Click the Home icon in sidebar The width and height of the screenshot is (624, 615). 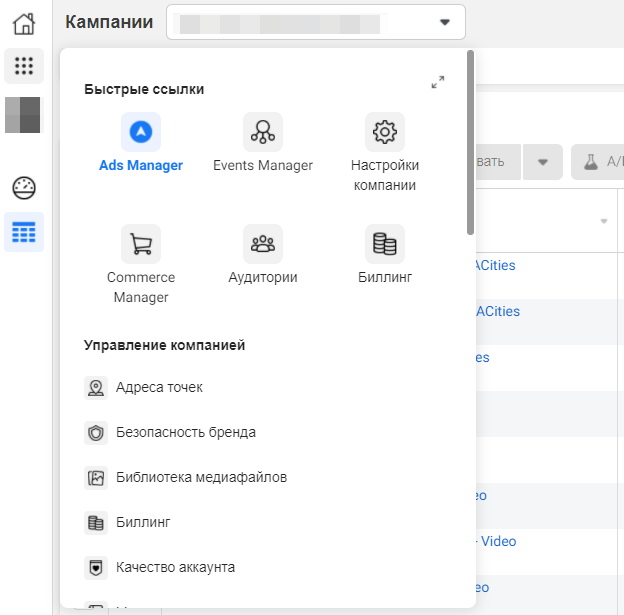pos(24,24)
